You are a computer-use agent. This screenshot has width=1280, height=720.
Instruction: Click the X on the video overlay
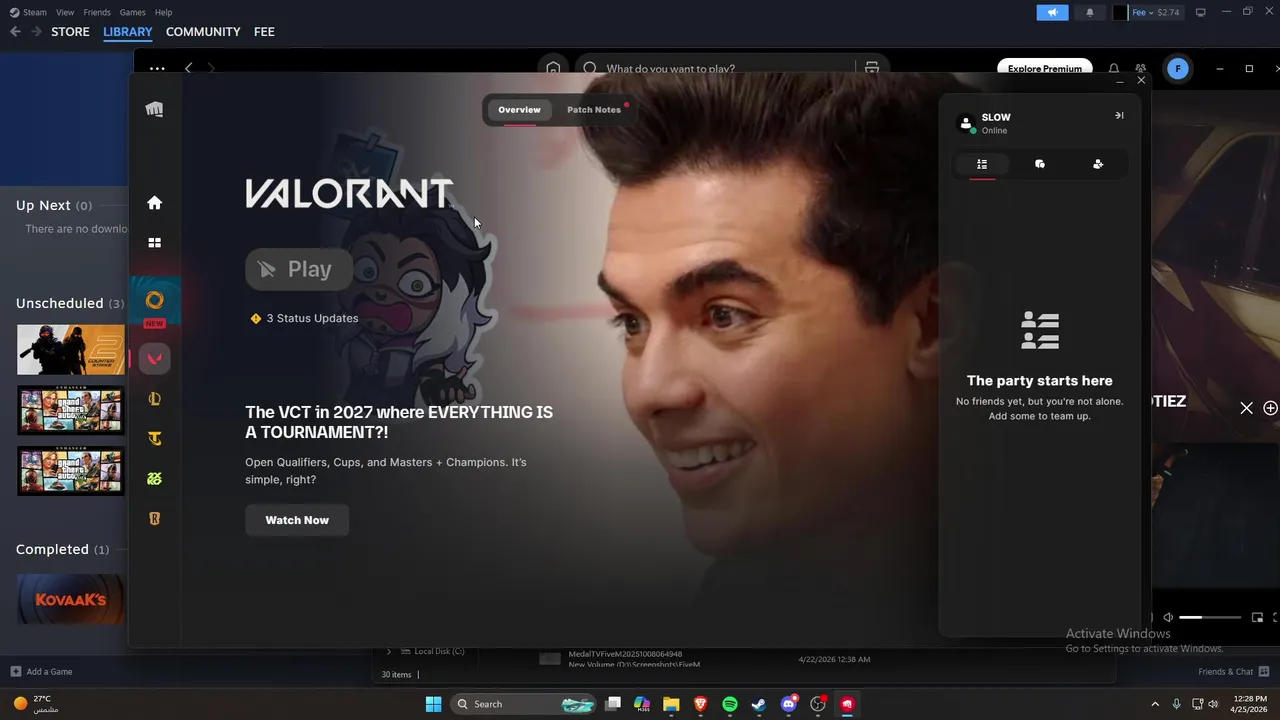(x=1246, y=408)
